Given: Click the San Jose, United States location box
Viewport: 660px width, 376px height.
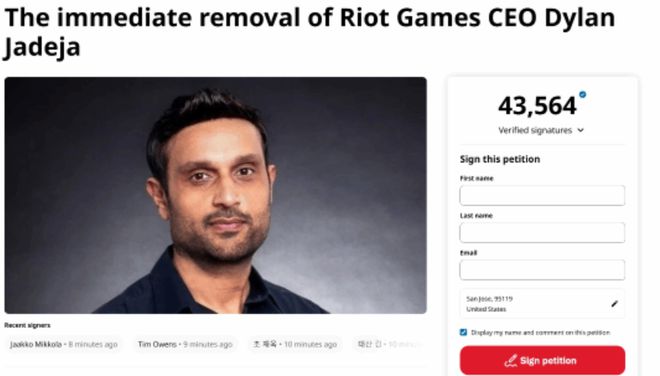Looking at the screenshot, I should 542,304.
